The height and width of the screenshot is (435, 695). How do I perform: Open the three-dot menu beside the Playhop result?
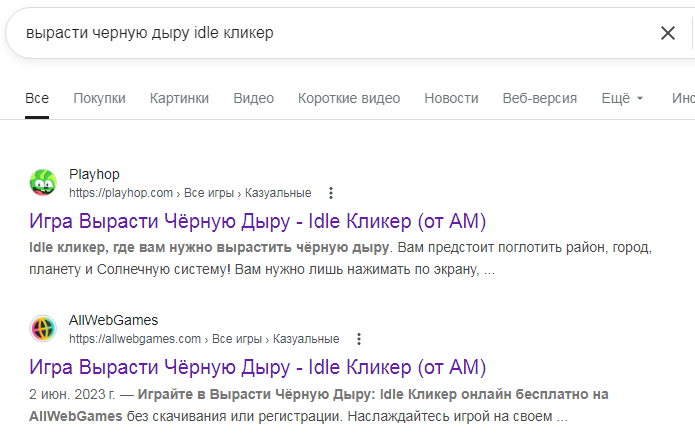point(331,193)
